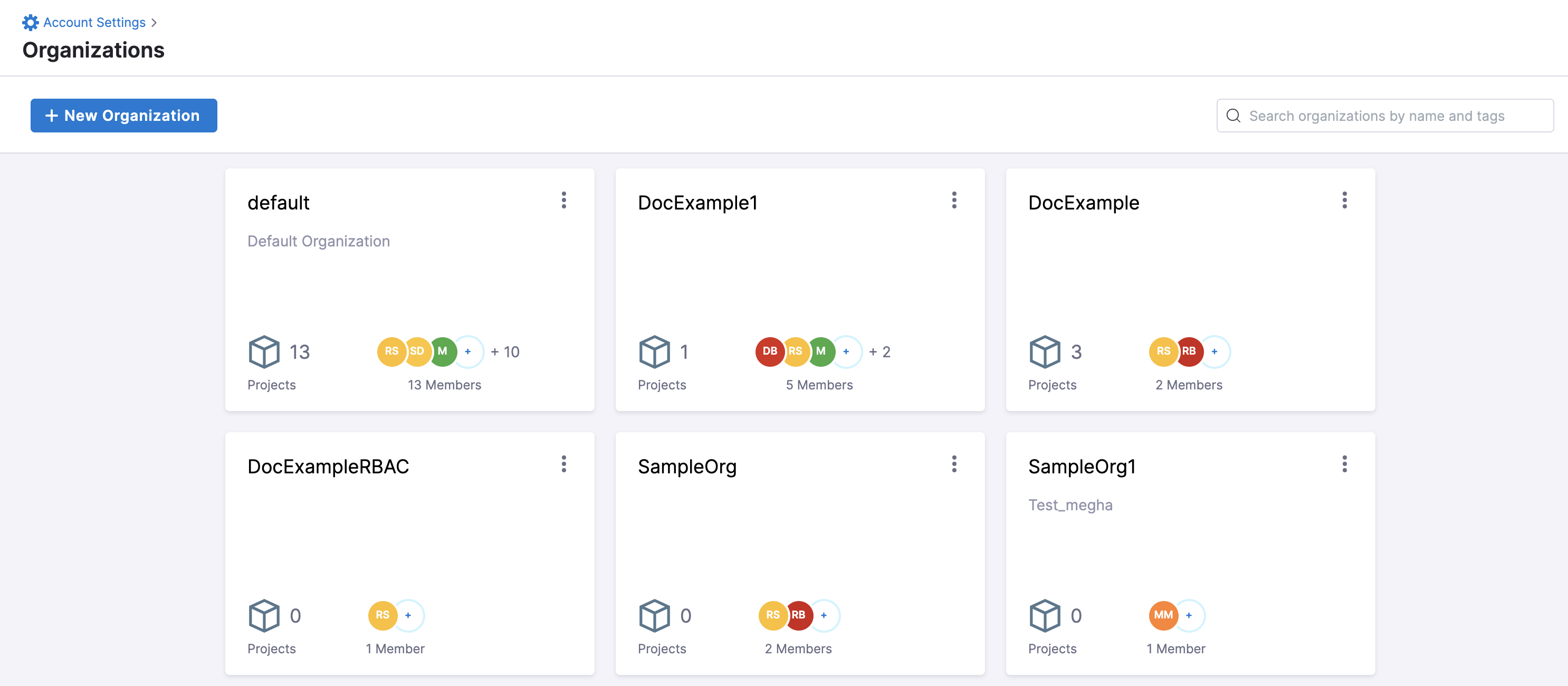This screenshot has width=1568, height=686.
Task: Open the DocExampleRBAC organization title
Action: tap(328, 466)
